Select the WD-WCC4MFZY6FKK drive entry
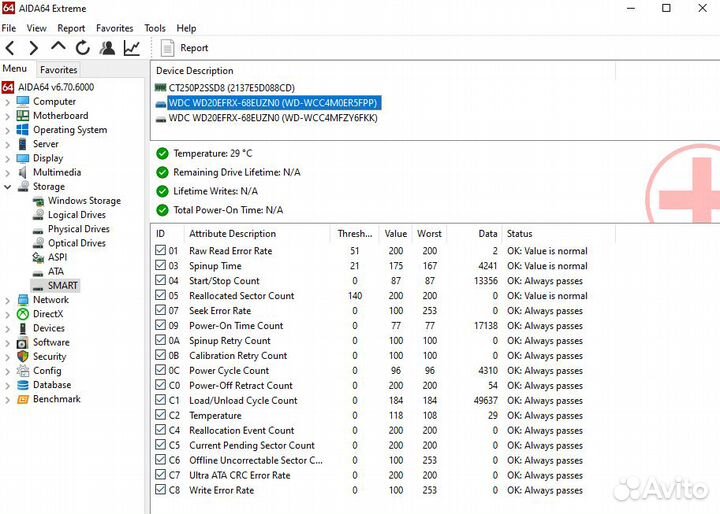The height and width of the screenshot is (514, 720). coord(272,118)
